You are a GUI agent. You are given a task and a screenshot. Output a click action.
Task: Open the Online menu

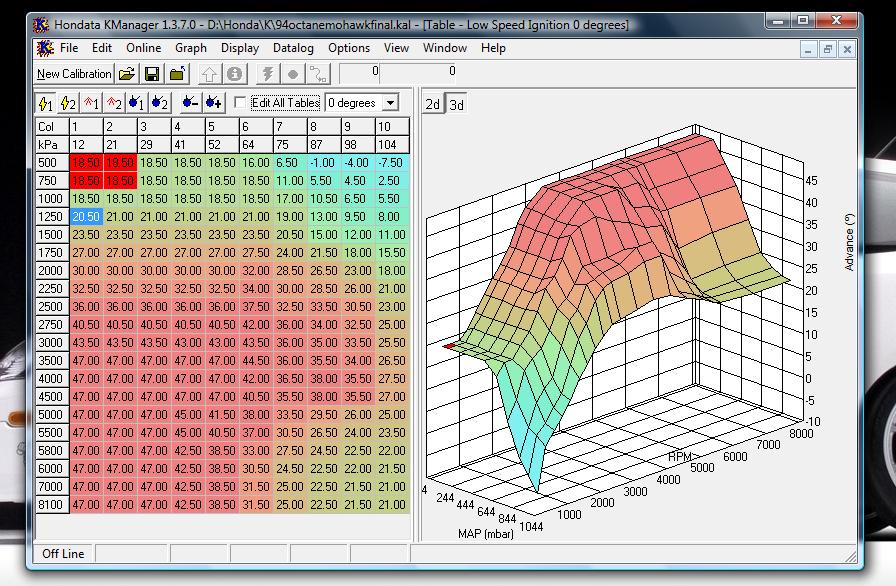coord(143,48)
